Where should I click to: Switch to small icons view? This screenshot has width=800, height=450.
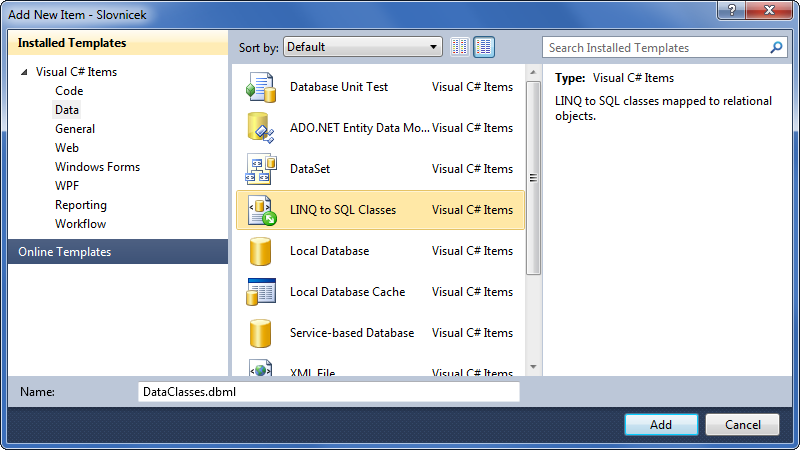tap(460, 47)
